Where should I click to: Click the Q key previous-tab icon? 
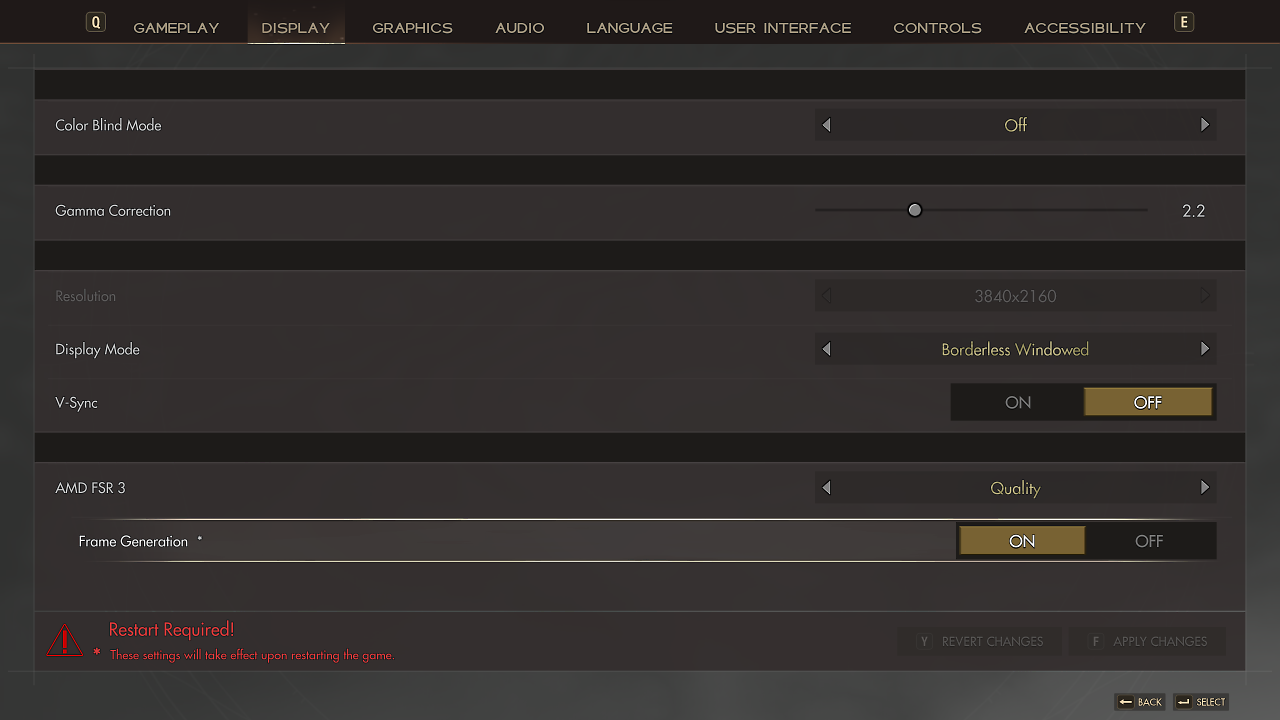95,22
